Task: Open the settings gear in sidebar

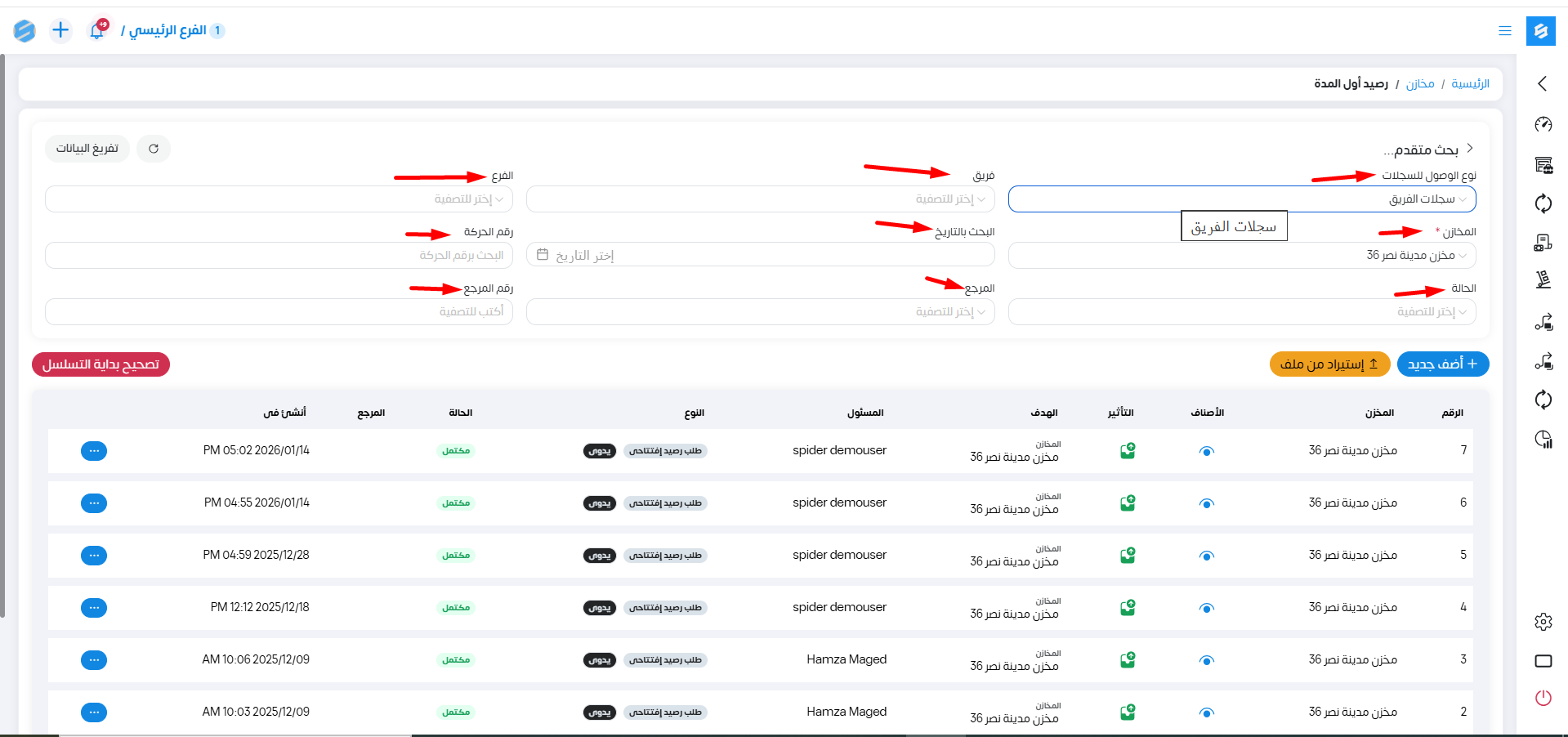Action: click(1543, 622)
